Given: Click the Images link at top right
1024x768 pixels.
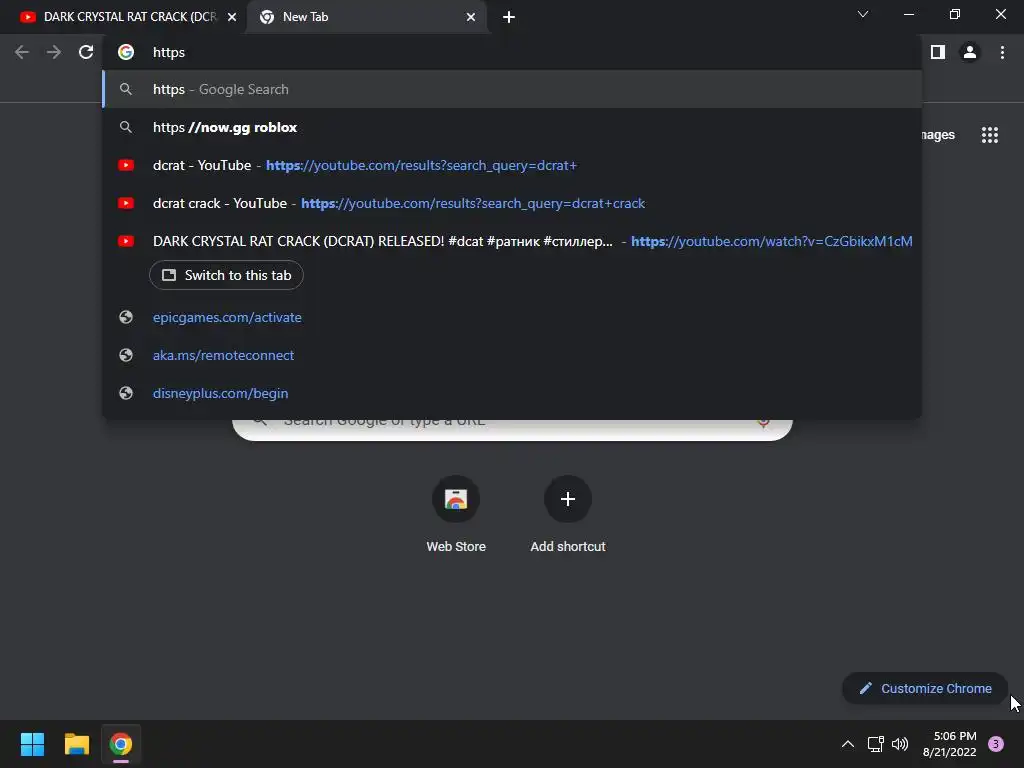Looking at the screenshot, I should pos(938,135).
